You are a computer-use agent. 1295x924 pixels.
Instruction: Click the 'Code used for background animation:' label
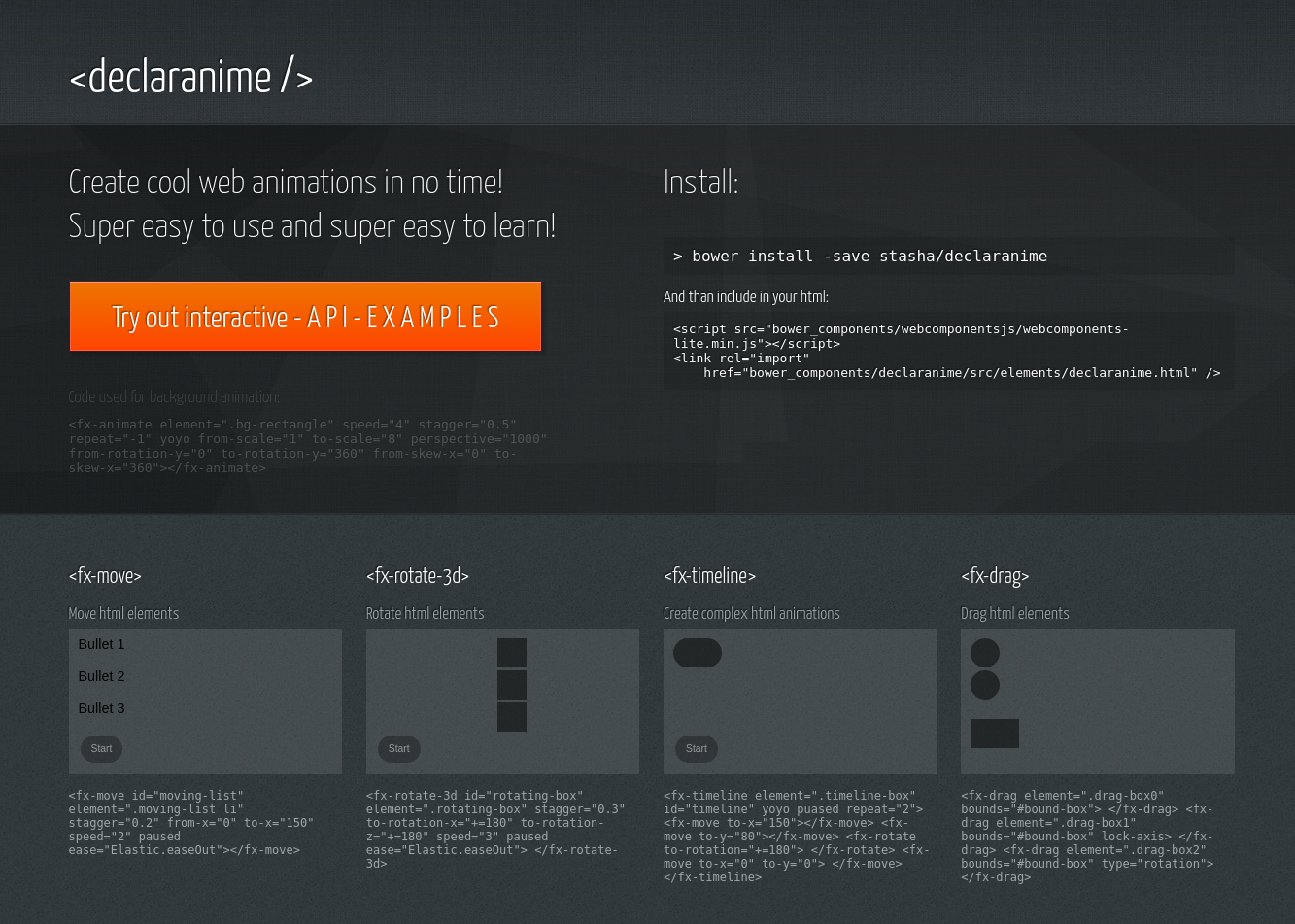click(174, 396)
